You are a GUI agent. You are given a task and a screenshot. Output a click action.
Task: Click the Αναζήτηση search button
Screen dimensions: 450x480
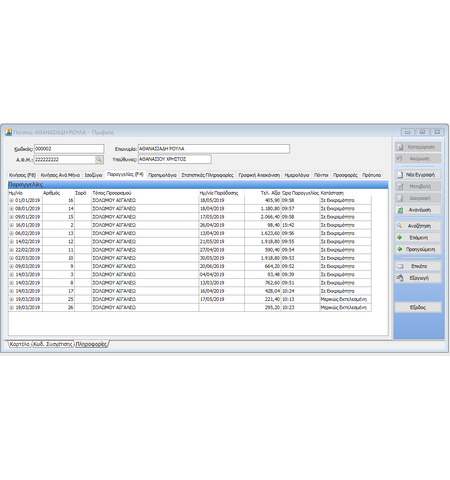click(x=418, y=226)
